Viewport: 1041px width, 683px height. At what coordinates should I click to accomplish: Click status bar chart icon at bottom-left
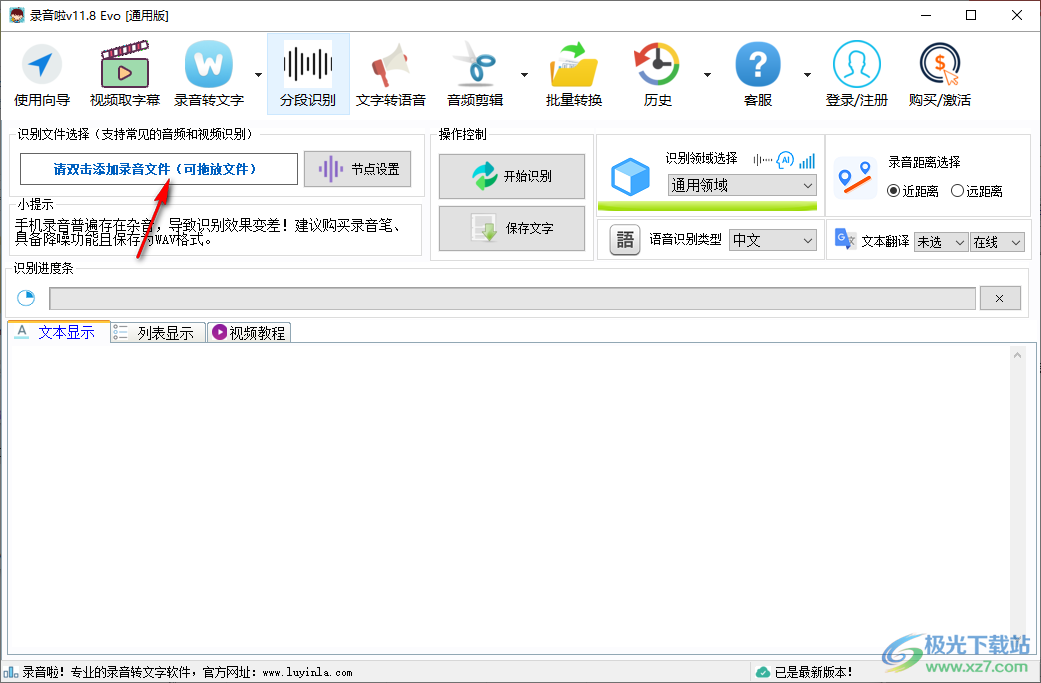pos(11,672)
